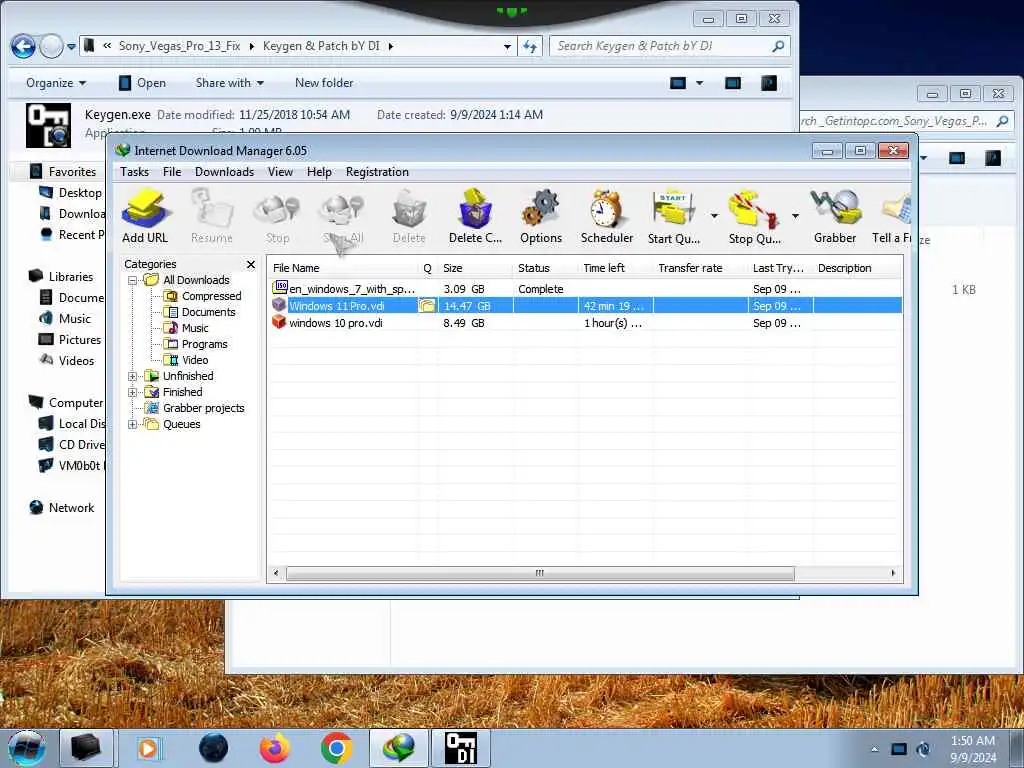Show hidden system tray icons
The image size is (1024, 768).
pyautogui.click(x=875, y=749)
